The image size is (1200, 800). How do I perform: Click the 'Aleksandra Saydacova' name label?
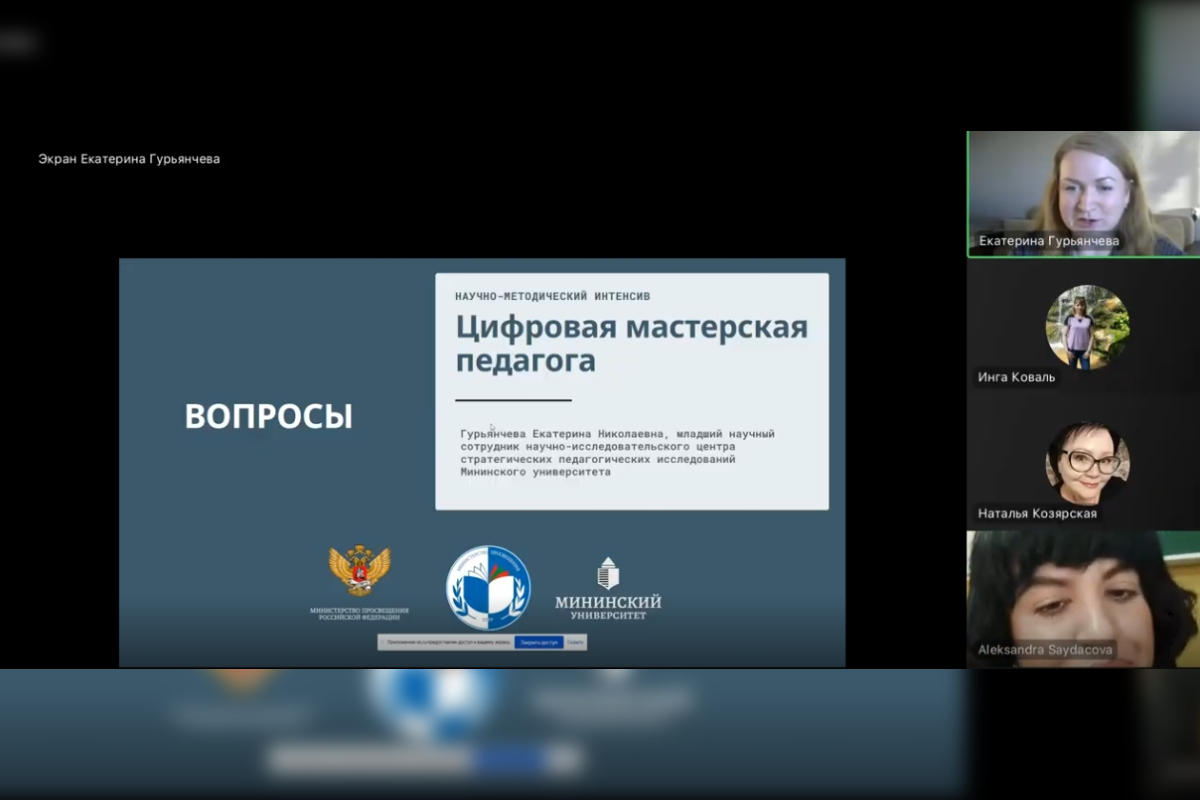1045,650
